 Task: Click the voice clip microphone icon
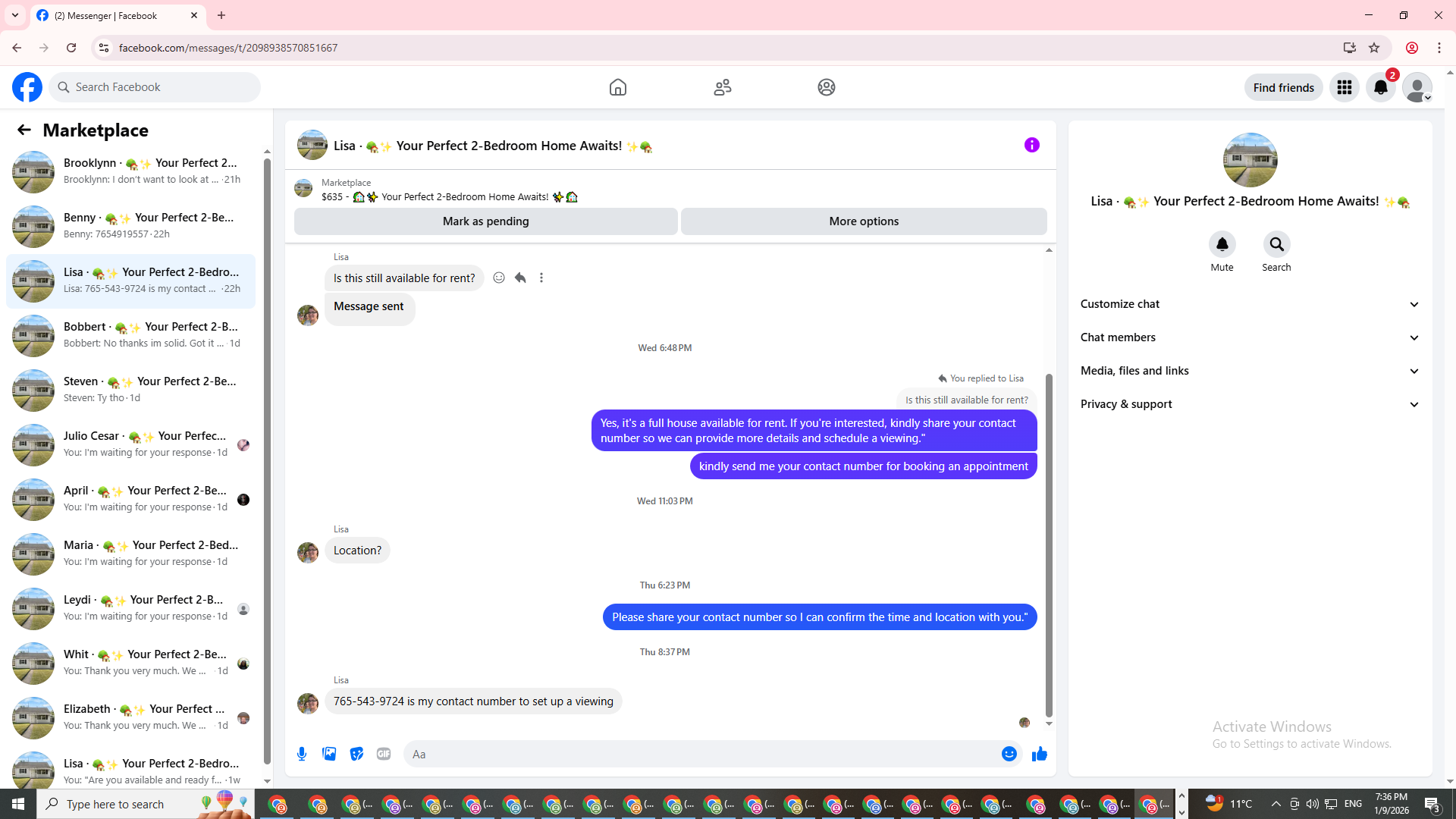[302, 754]
